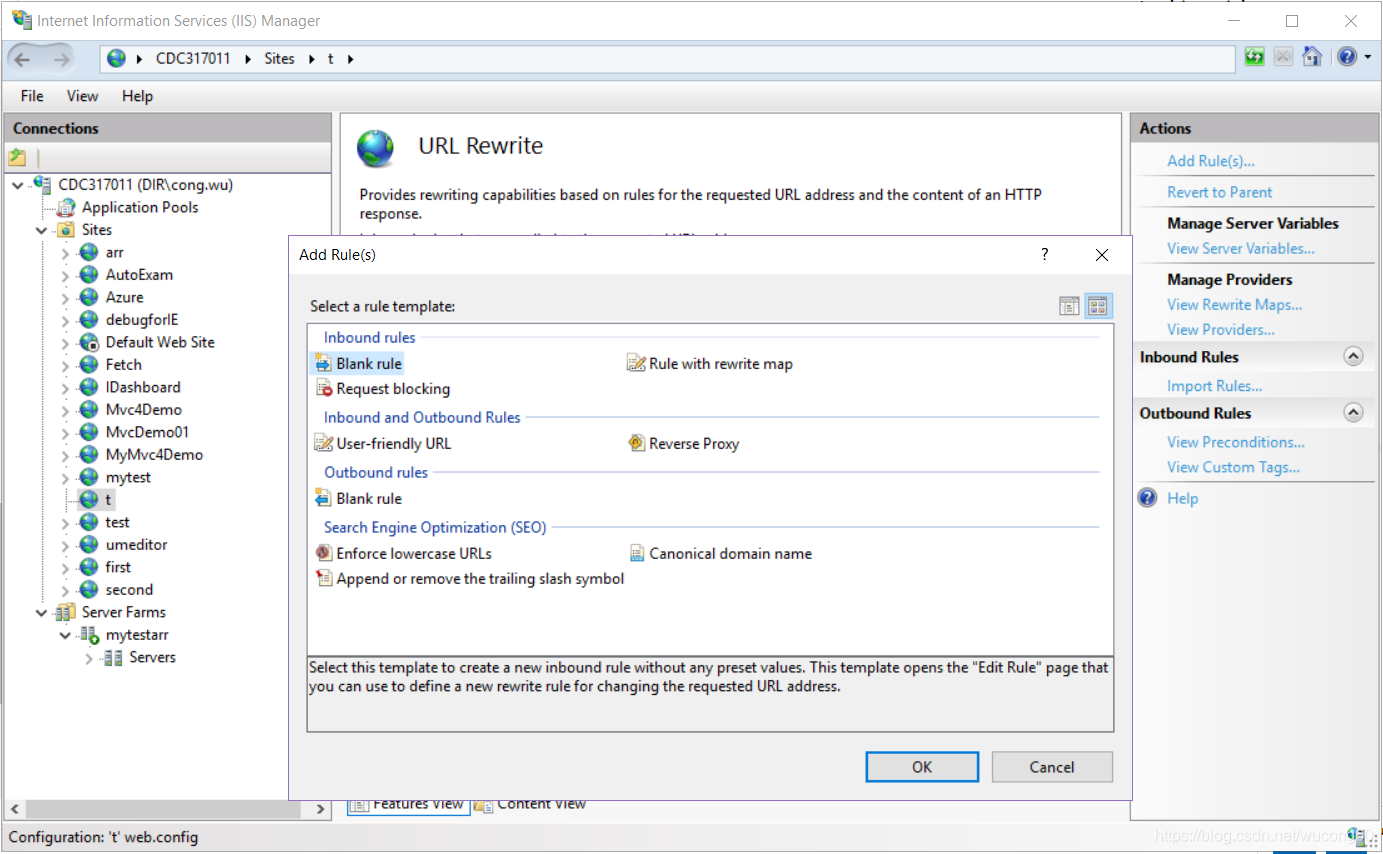Click the Home icon in the address bar
The width and height of the screenshot is (1383, 854).
coord(1312,57)
